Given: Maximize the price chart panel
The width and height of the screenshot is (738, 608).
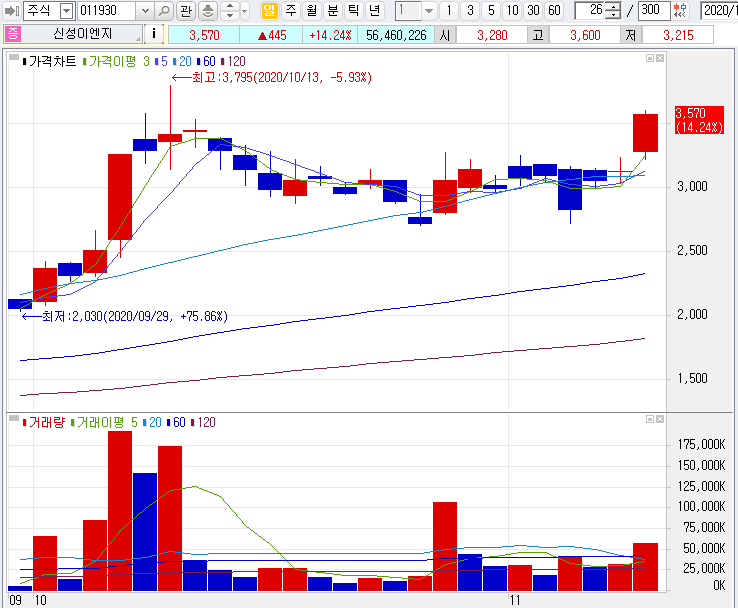Looking at the screenshot, I should 650,58.
